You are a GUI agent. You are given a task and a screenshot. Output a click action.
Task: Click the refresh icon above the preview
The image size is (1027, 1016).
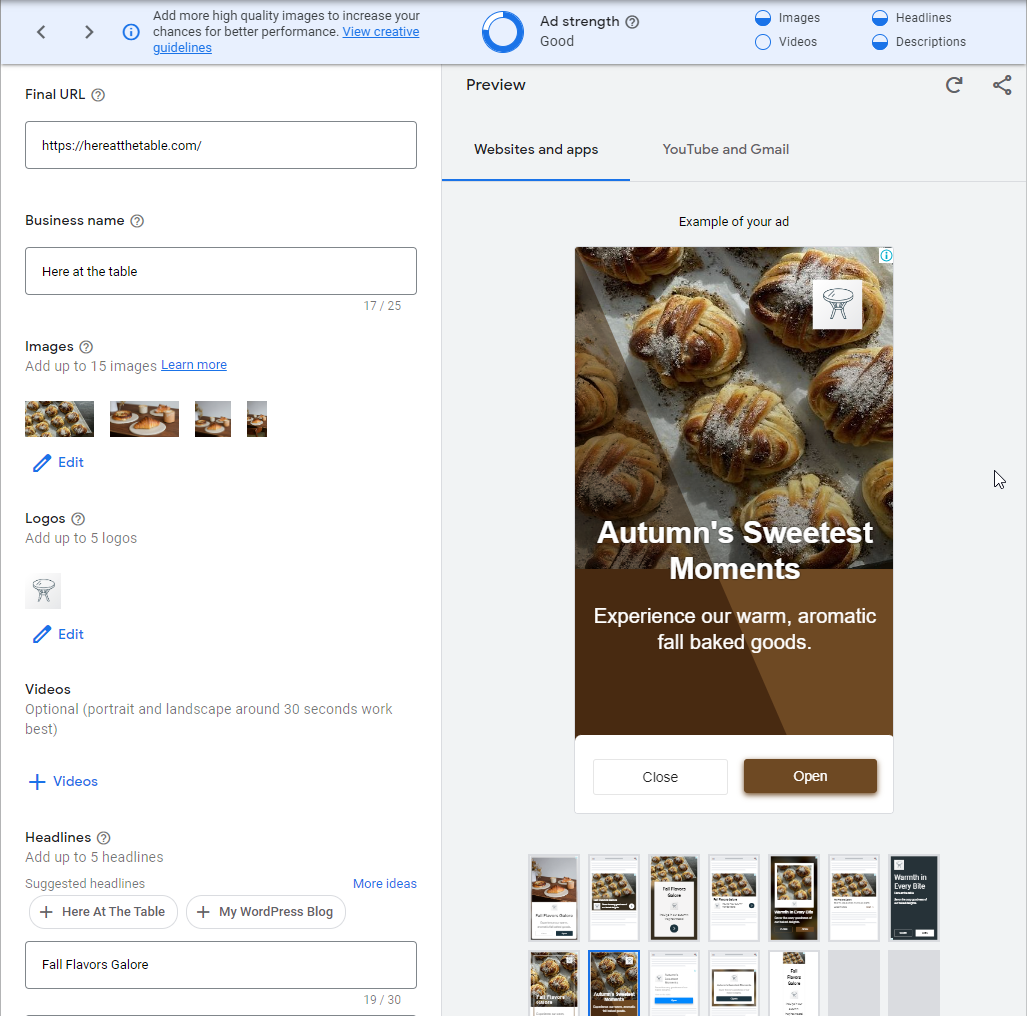pyautogui.click(x=953, y=86)
